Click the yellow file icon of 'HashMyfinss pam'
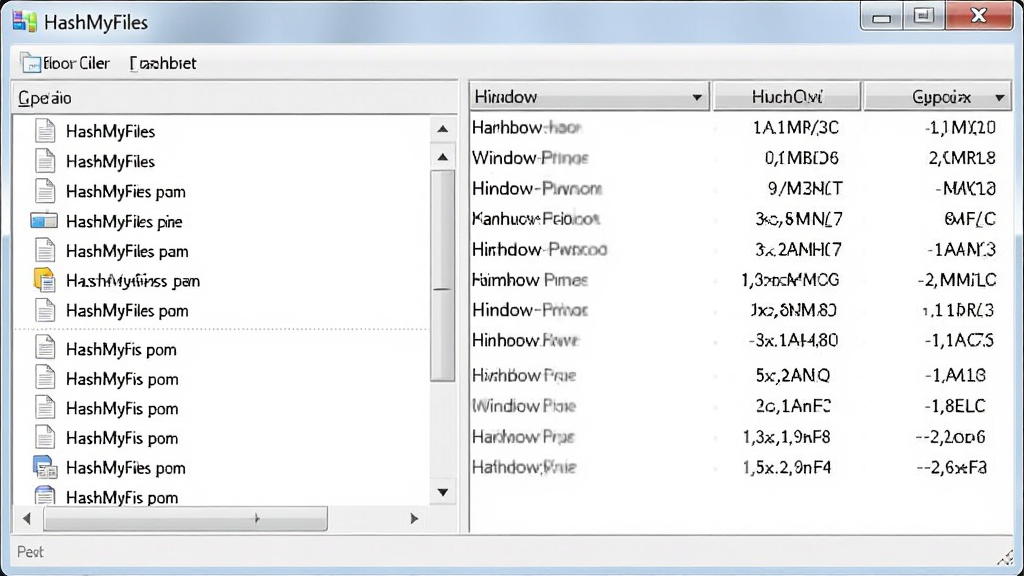This screenshot has width=1024, height=576. (44, 280)
